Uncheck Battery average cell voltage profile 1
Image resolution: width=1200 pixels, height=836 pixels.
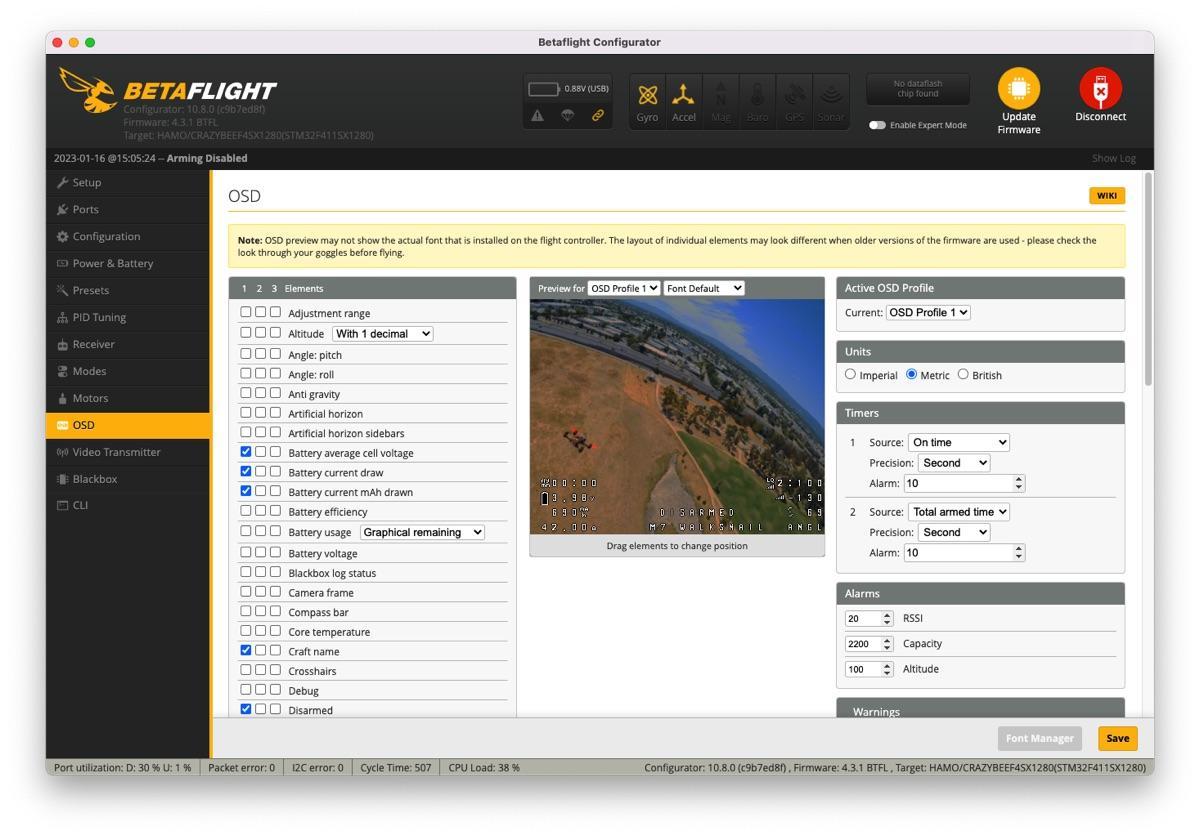click(246, 452)
